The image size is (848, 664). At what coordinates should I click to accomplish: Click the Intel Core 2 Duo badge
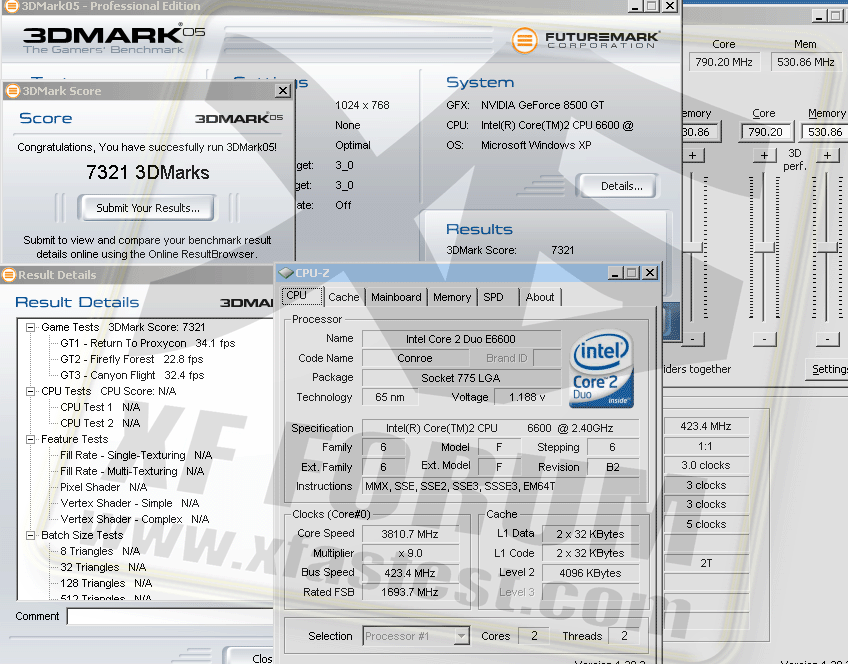[x=601, y=370]
